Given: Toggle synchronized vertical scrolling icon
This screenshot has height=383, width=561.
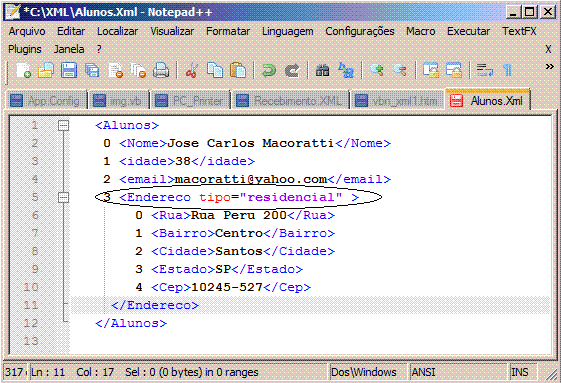Looking at the screenshot, I should coord(431,70).
